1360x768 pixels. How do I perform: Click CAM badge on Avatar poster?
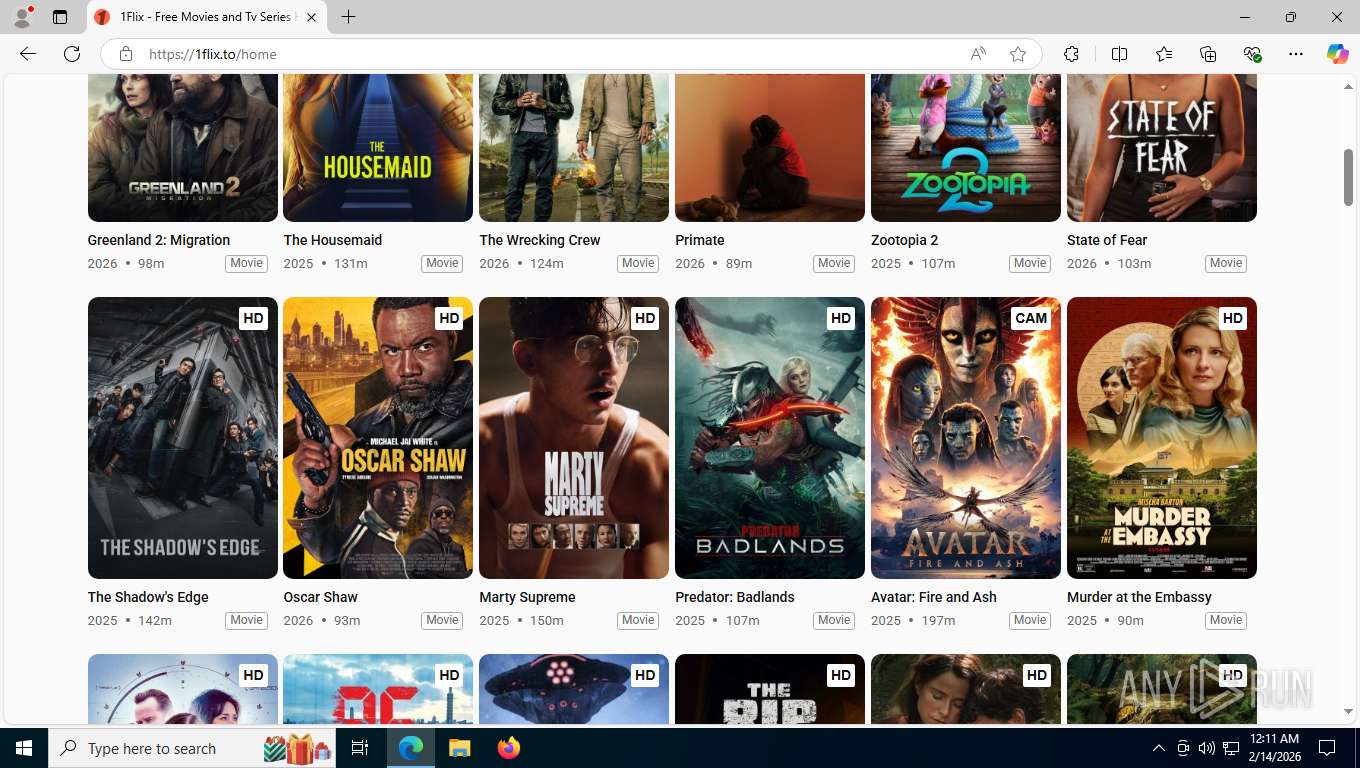[1031, 318]
